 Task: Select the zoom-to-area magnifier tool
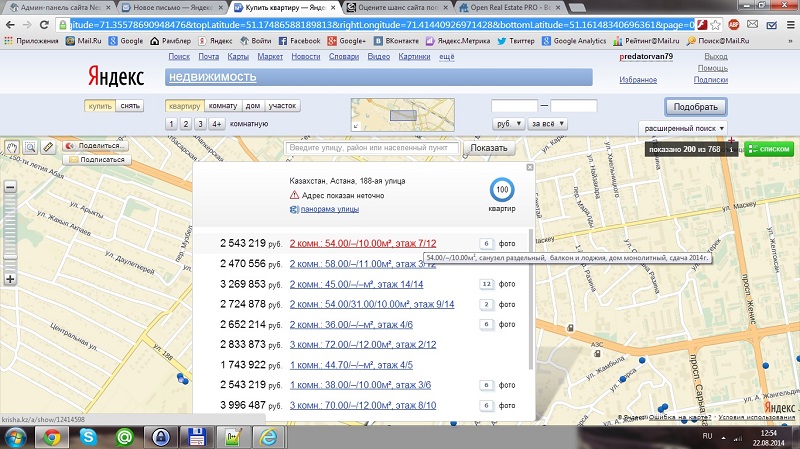30,147
